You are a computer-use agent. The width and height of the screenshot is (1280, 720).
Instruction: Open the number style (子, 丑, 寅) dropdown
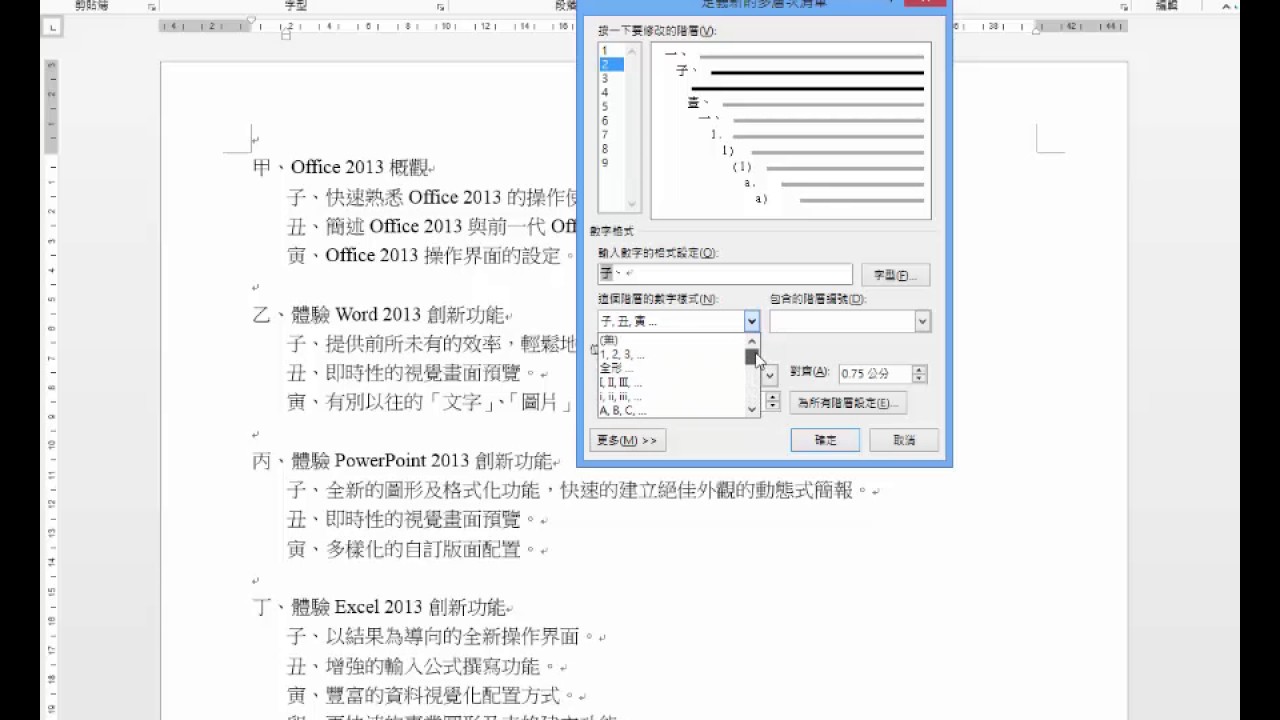point(751,321)
